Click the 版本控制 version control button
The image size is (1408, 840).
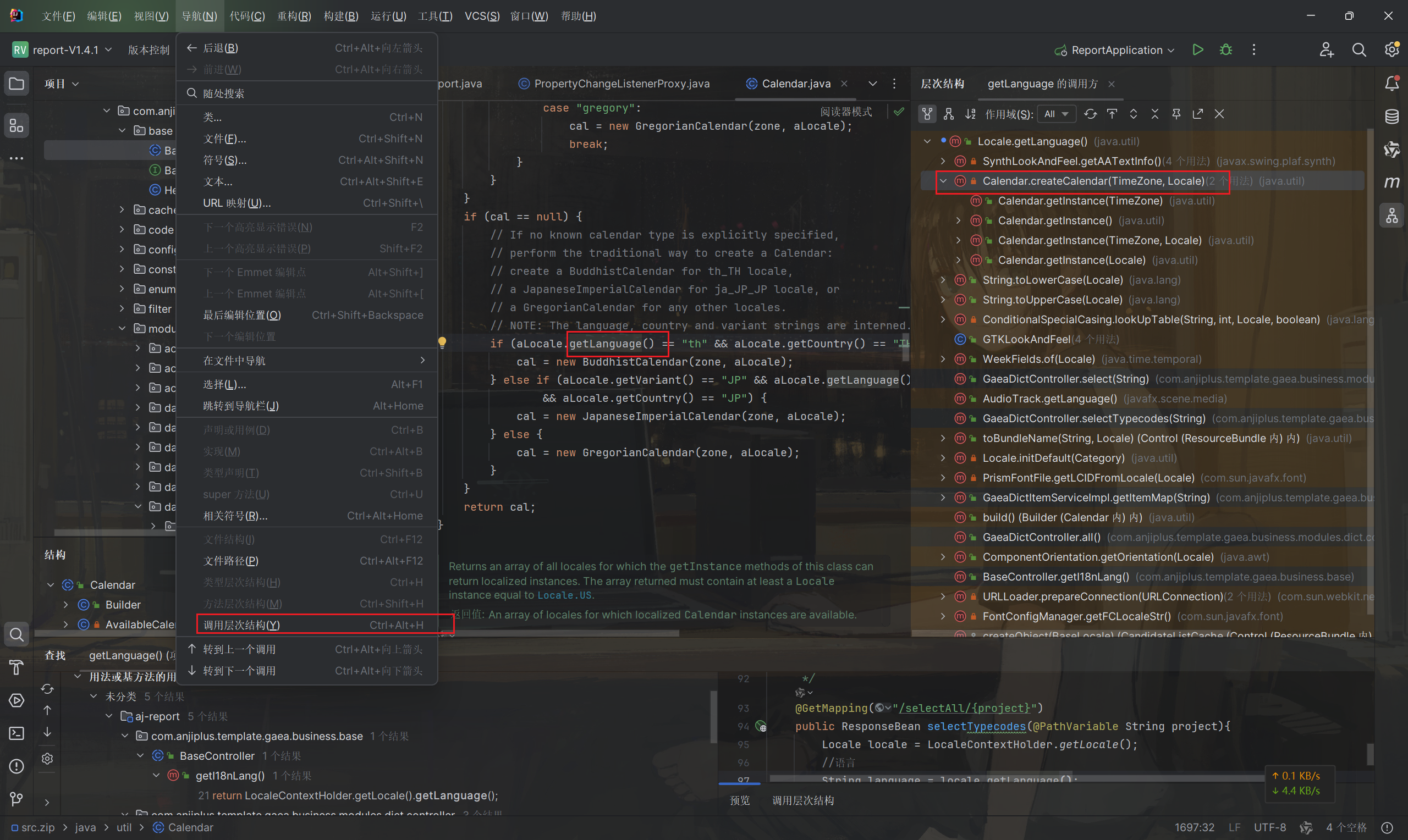(148, 50)
